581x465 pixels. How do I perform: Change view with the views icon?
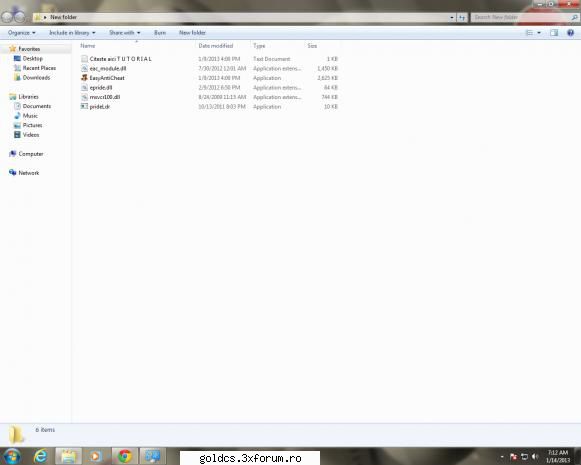529,33
